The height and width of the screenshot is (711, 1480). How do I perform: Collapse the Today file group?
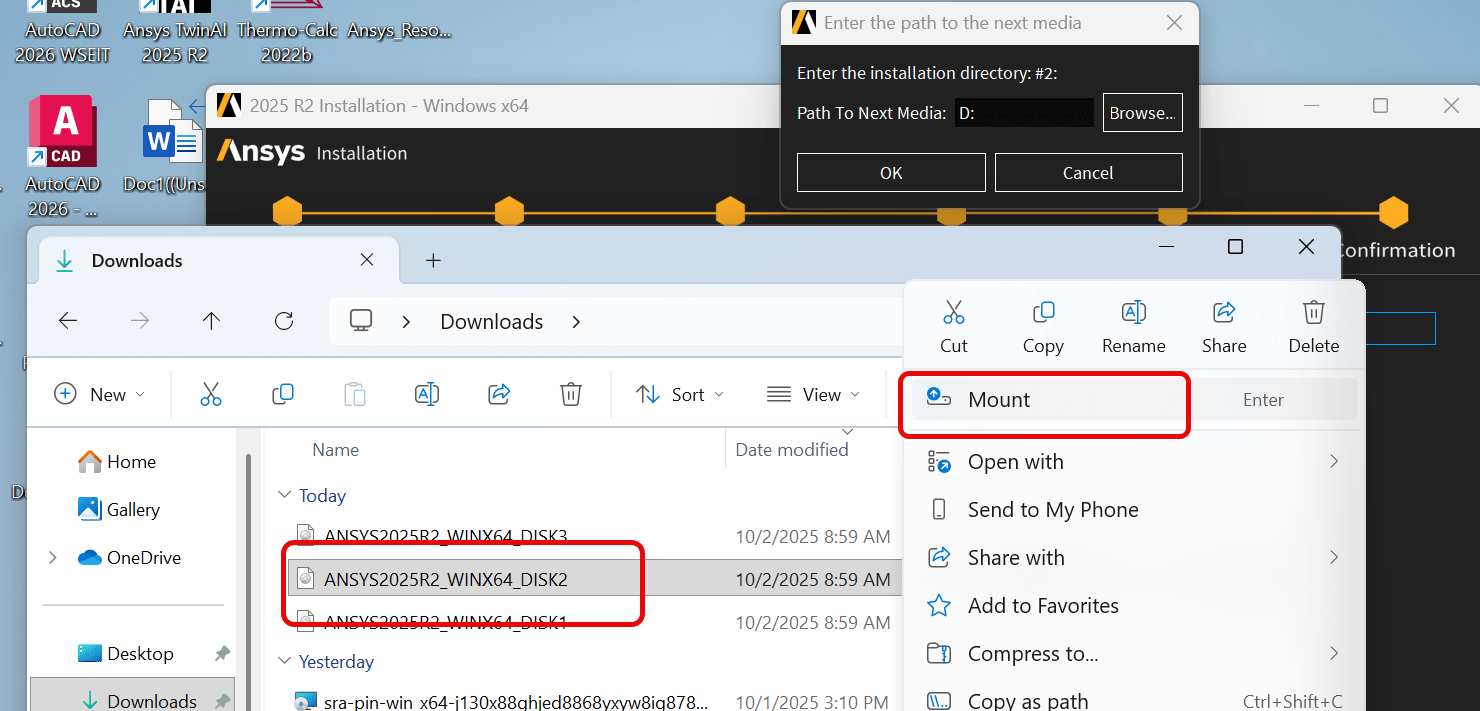tap(285, 496)
